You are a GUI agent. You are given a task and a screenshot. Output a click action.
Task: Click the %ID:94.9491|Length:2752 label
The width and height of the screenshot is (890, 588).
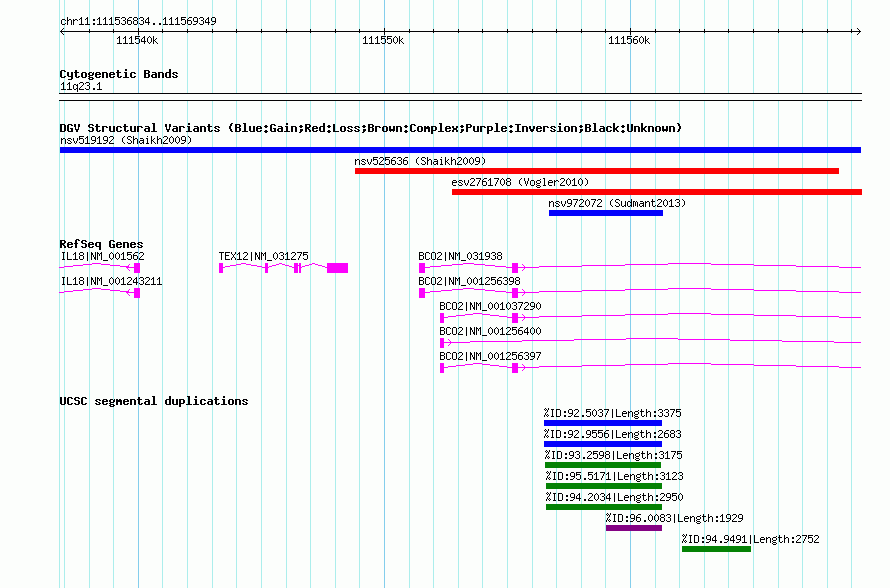coord(750,539)
